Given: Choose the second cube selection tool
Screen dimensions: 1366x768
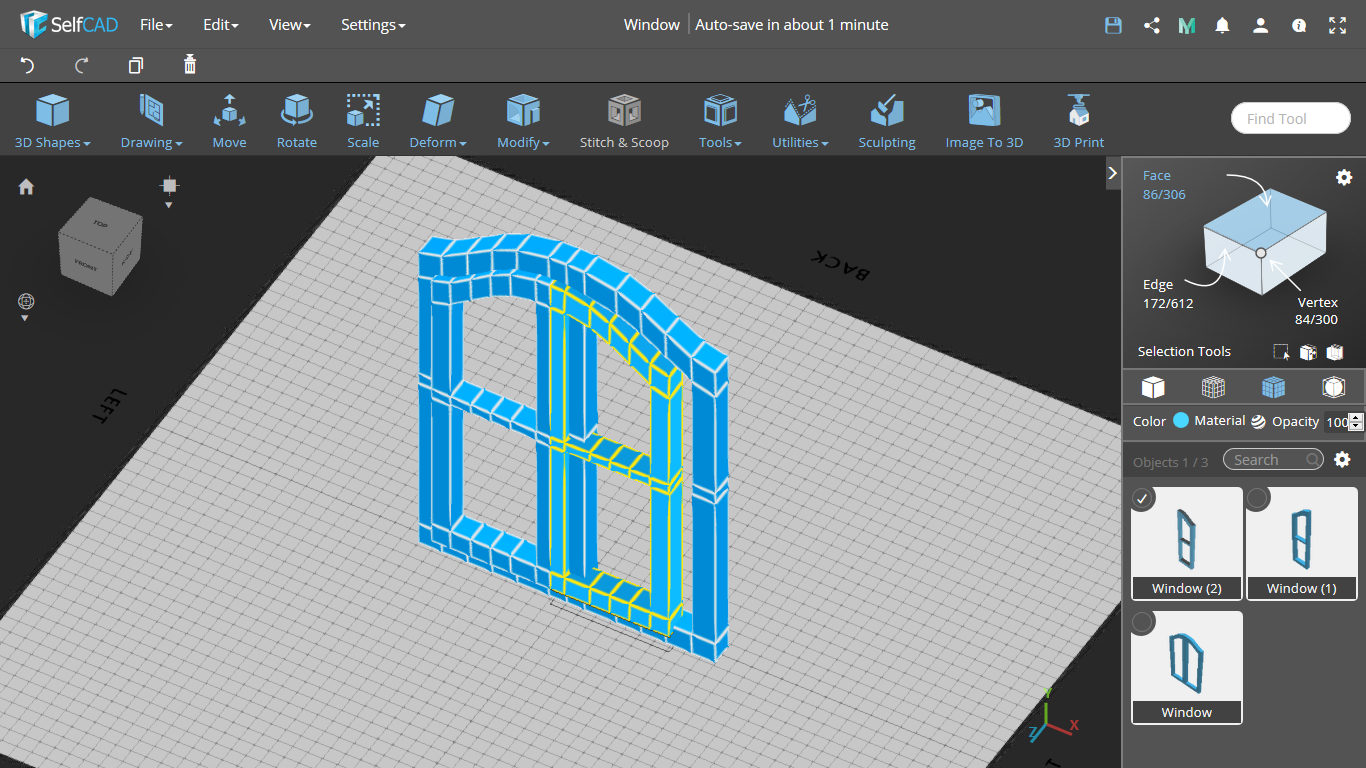Looking at the screenshot, I should [x=1308, y=352].
